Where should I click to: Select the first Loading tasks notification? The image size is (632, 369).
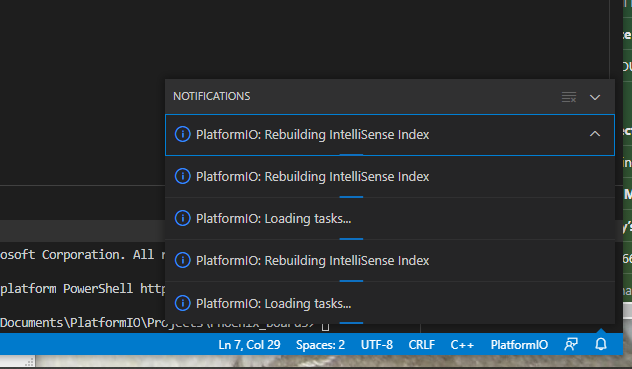(x=390, y=219)
